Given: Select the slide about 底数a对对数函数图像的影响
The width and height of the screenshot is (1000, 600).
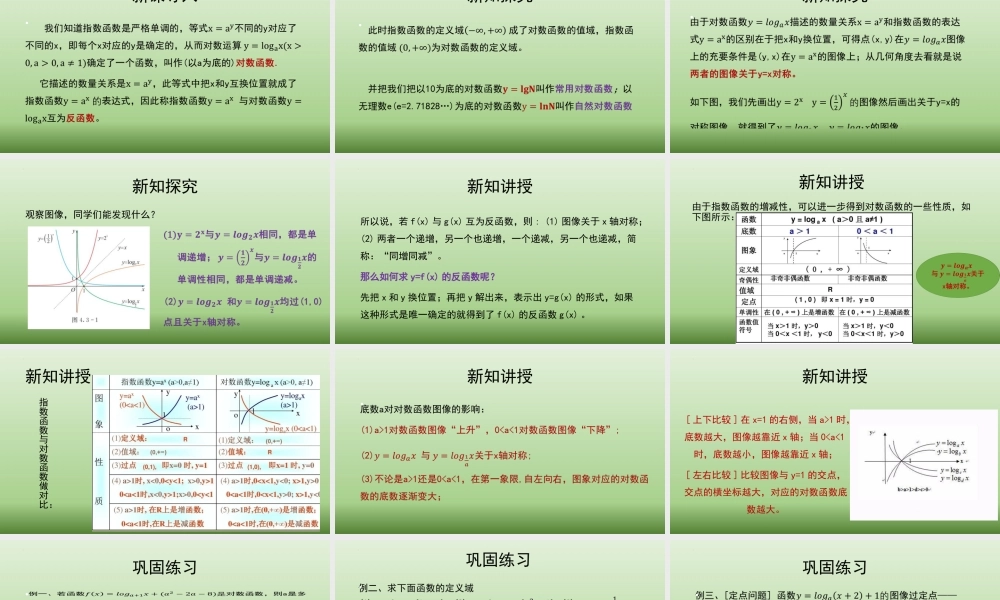Looking at the screenshot, I should click(500, 450).
